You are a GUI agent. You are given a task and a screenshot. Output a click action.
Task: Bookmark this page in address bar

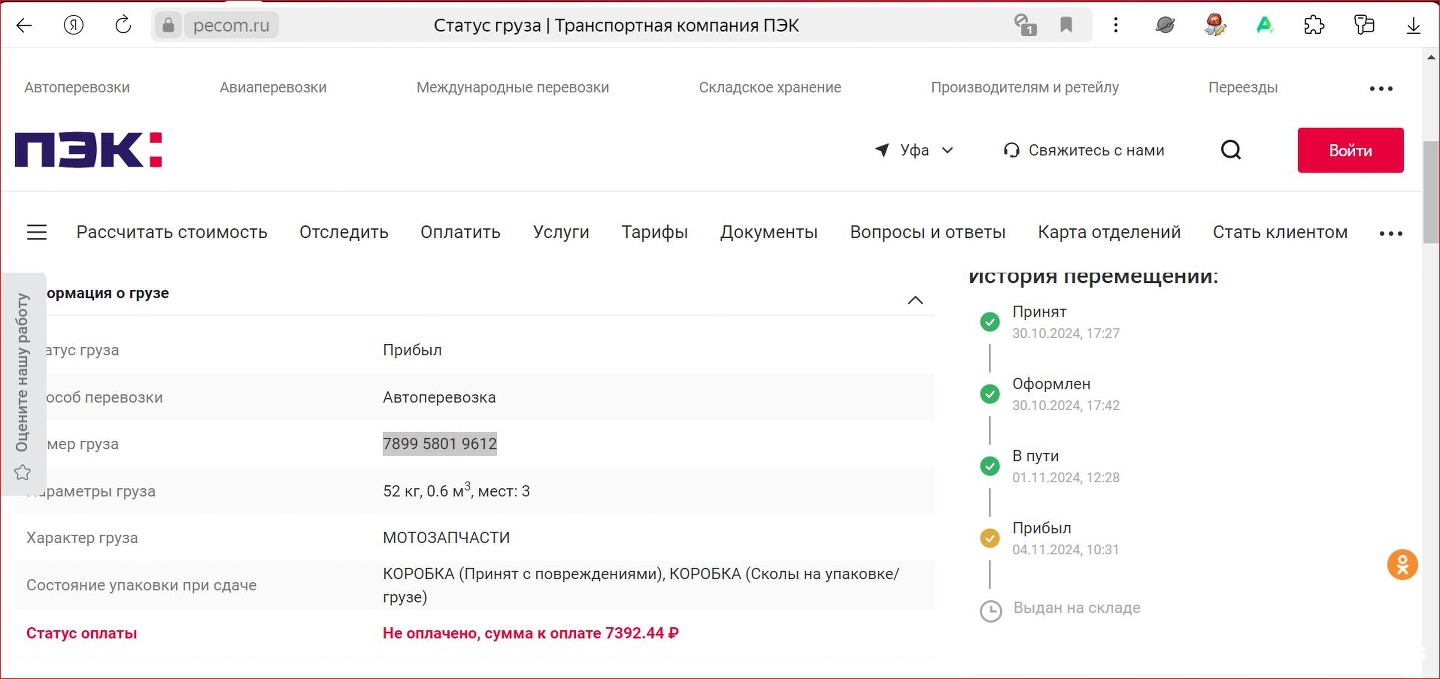1066,25
